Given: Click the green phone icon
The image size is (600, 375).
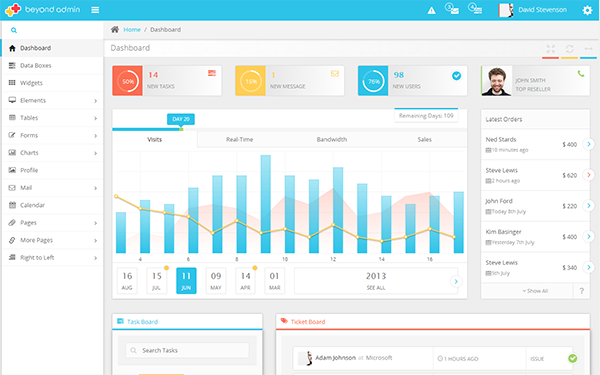Looking at the screenshot, I should [581, 73].
